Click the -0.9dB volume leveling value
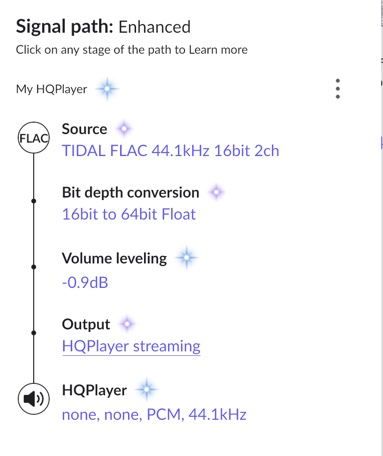Screen dimensions: 383x456 point(85,283)
